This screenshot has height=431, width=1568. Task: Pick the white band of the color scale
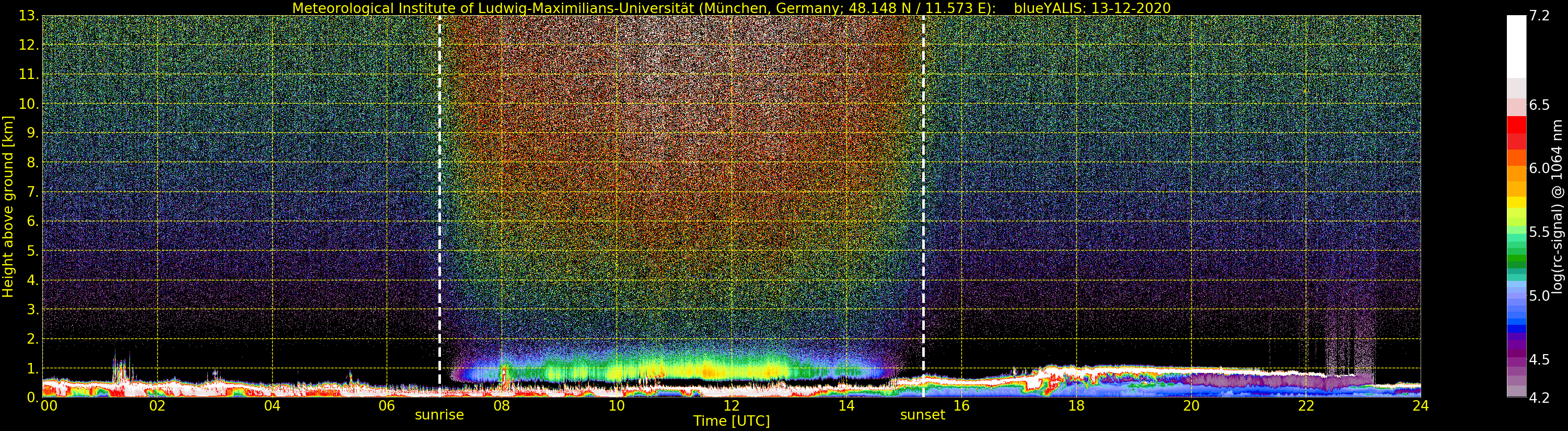tap(1516, 47)
